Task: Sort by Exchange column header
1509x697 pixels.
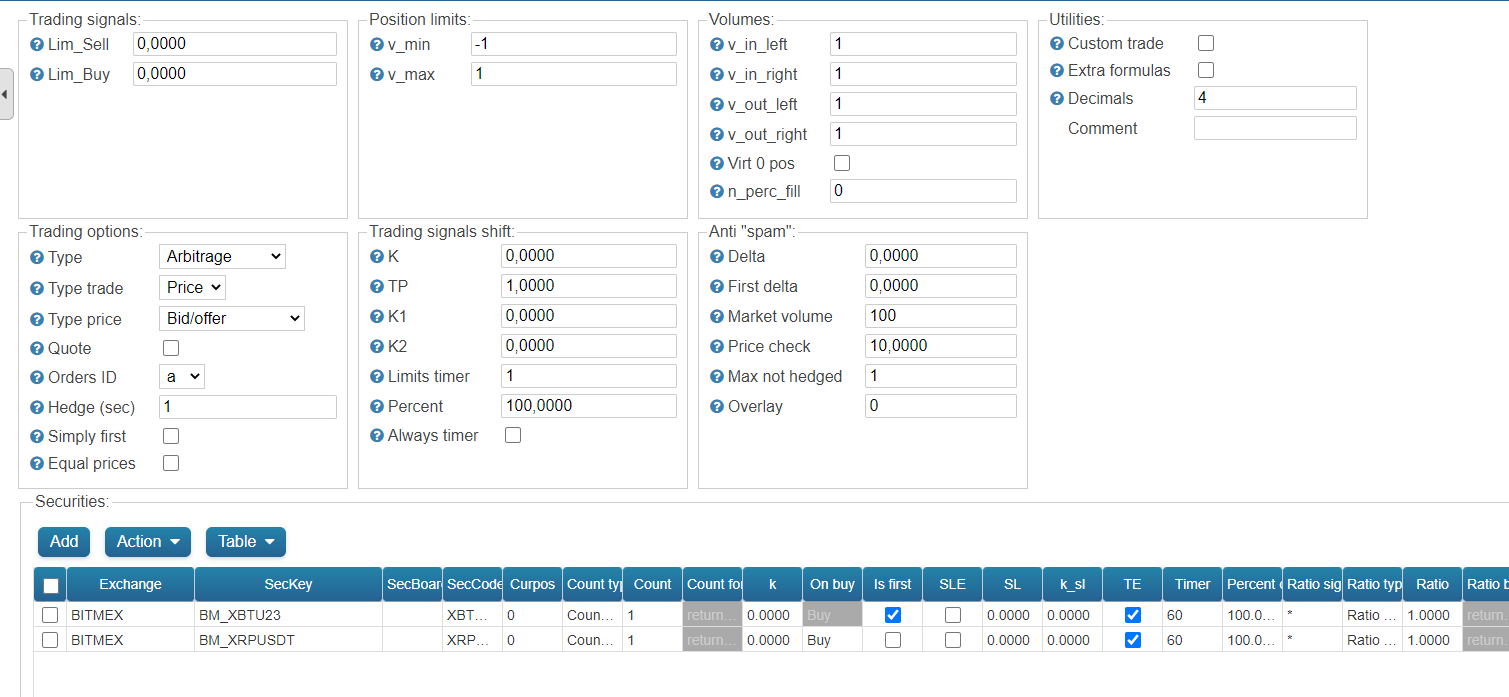Action: 130,585
